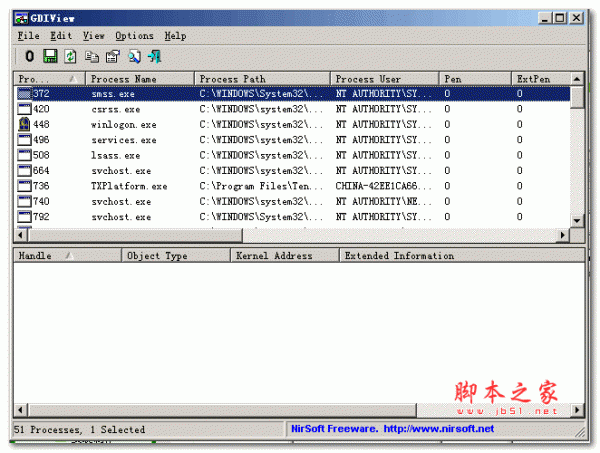600x453 pixels.
Task: Open the View menu
Action: (94, 36)
